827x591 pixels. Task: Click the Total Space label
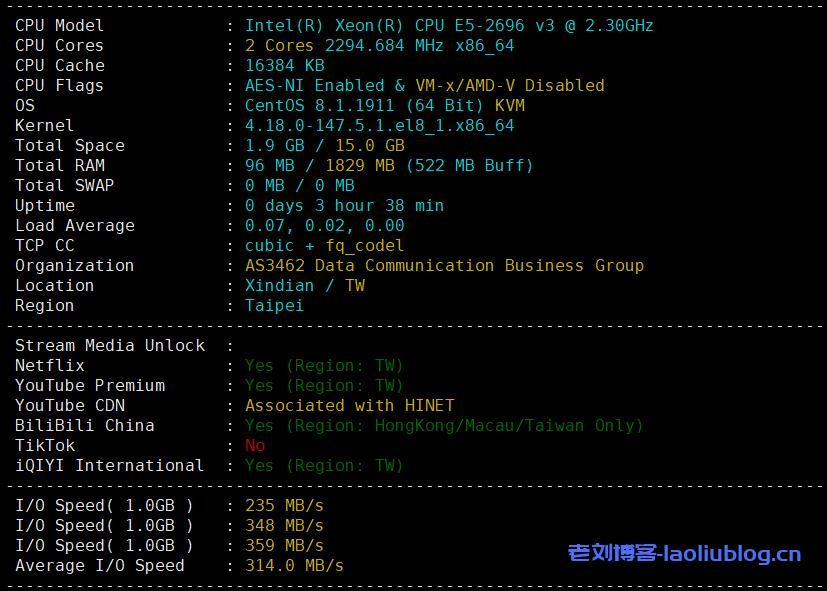point(70,146)
